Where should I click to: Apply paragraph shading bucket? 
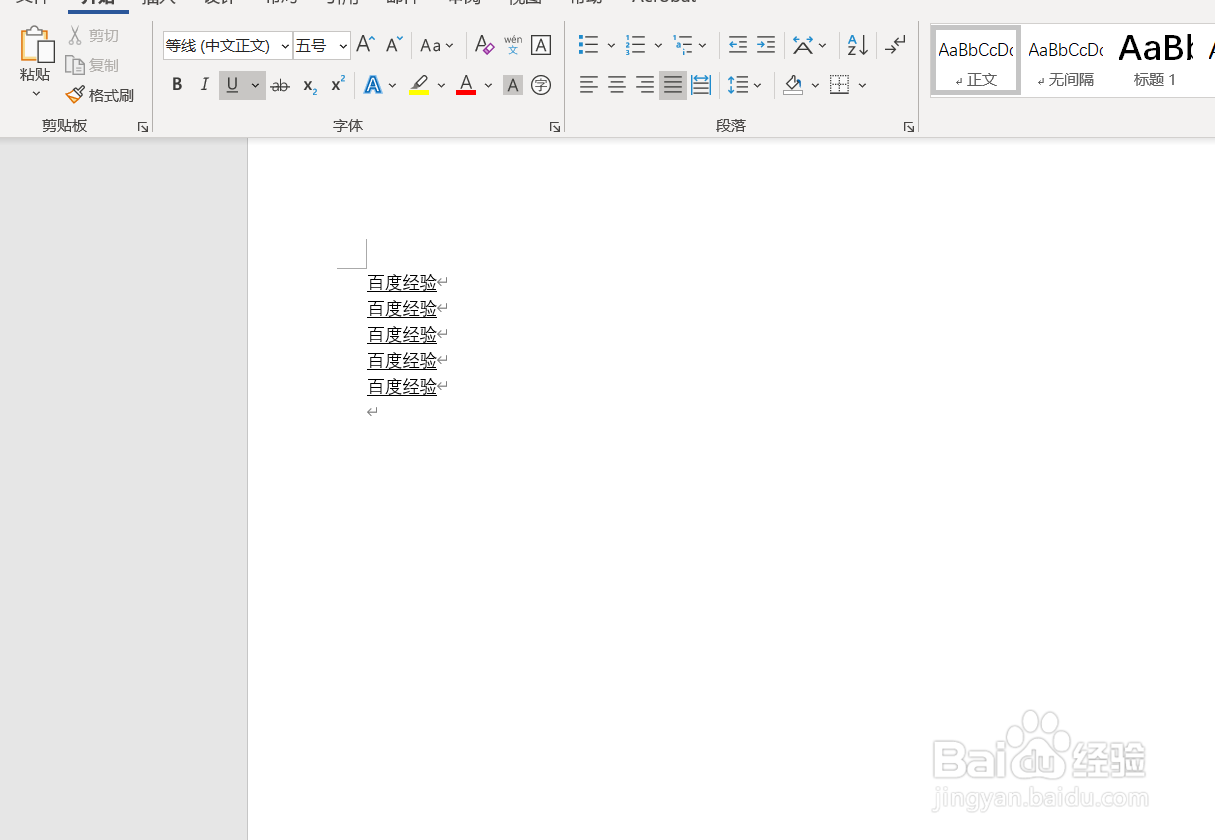(793, 85)
